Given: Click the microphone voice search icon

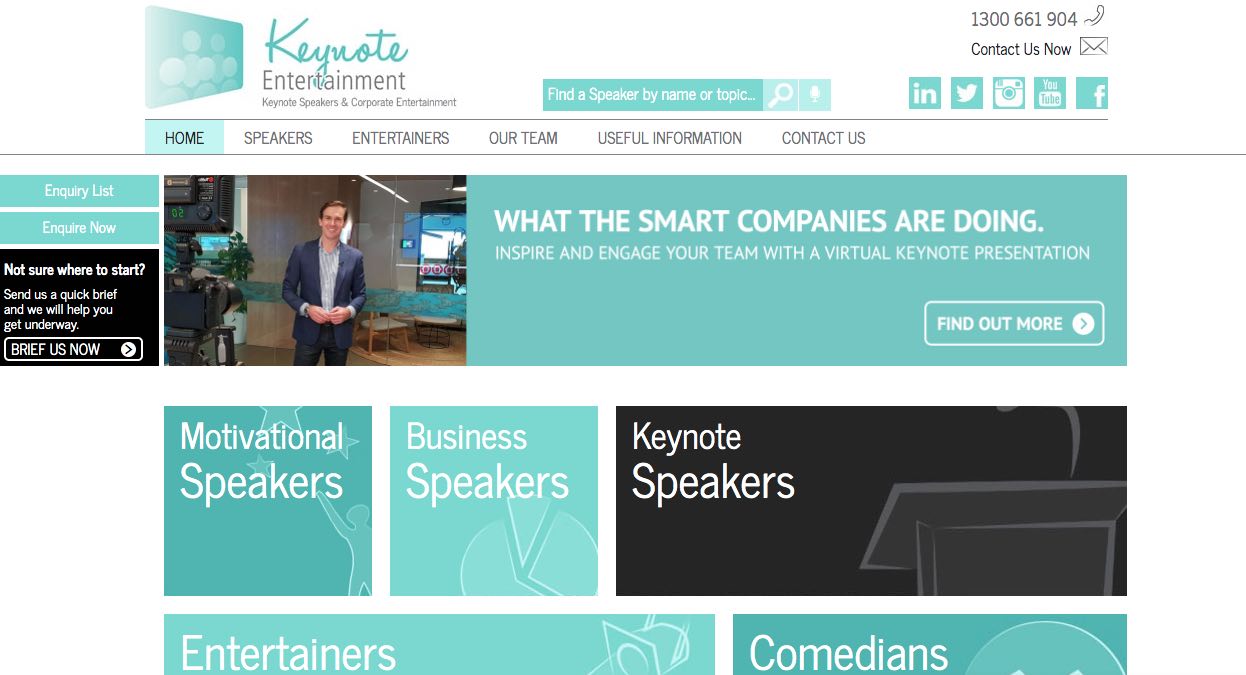Looking at the screenshot, I should coord(815,95).
